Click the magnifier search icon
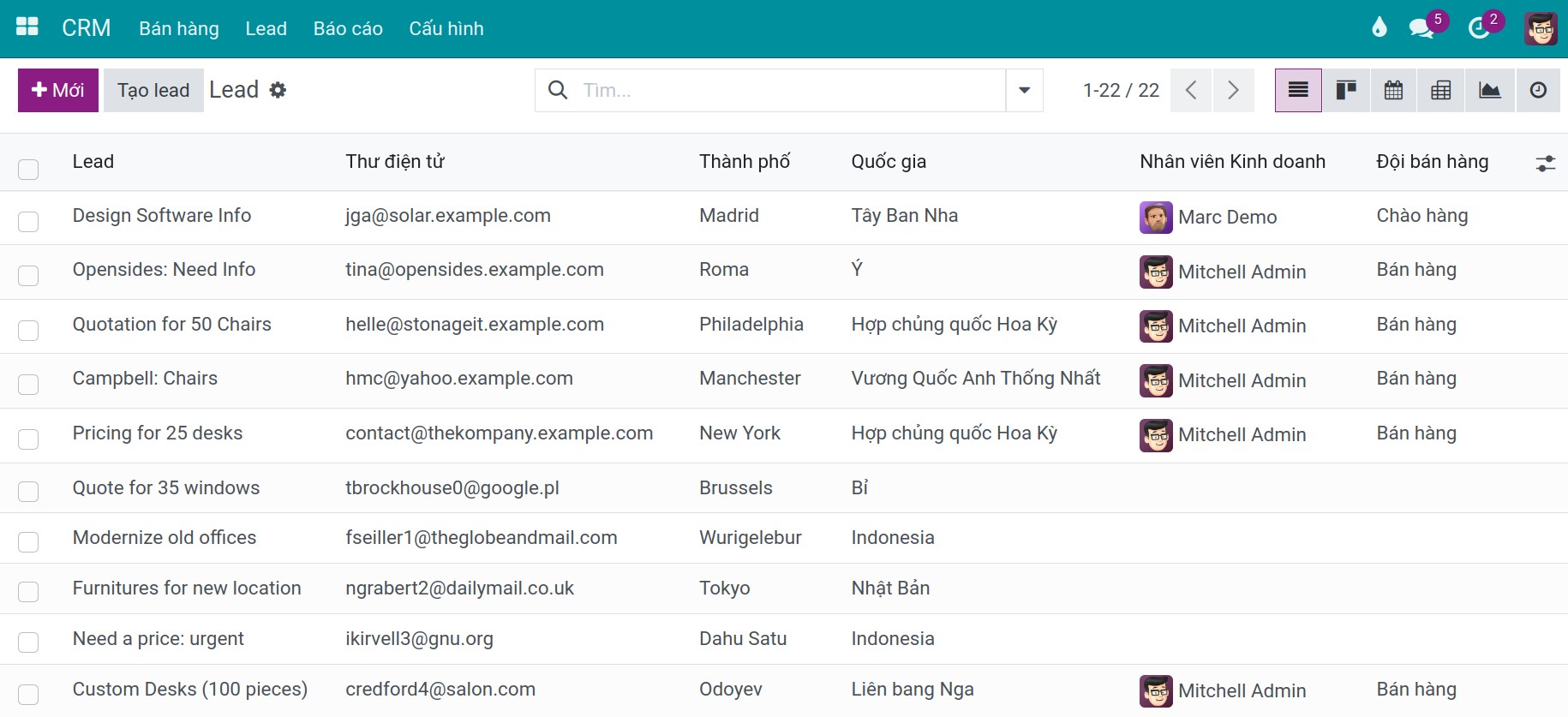The image size is (1568, 717). [558, 90]
